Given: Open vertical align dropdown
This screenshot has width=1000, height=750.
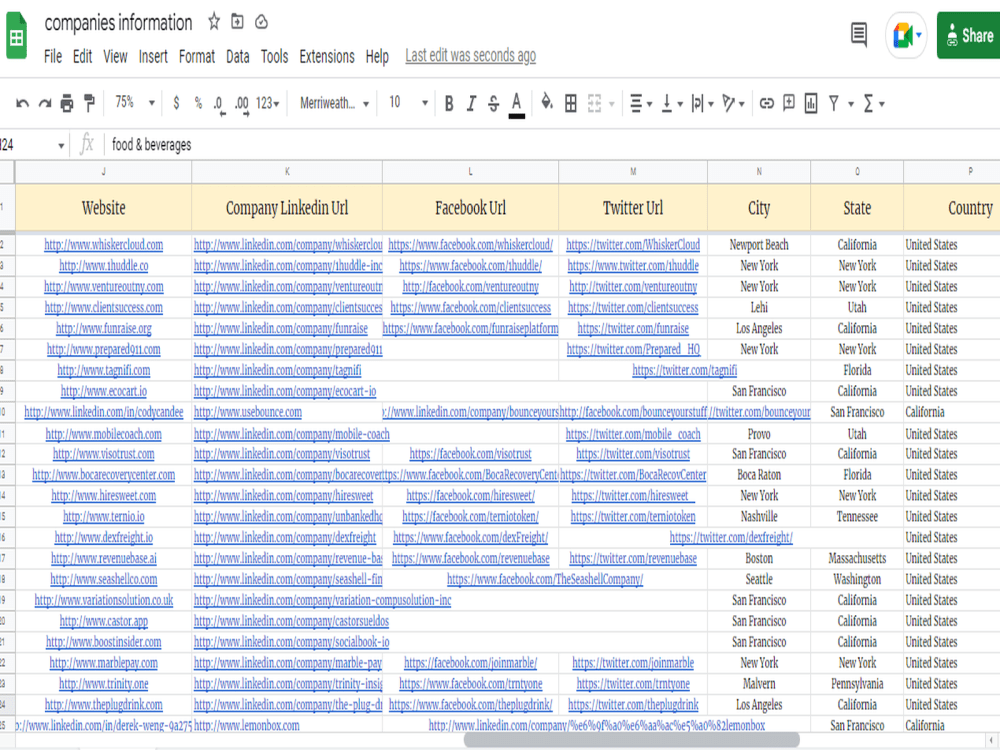Looking at the screenshot, I should tap(672, 103).
